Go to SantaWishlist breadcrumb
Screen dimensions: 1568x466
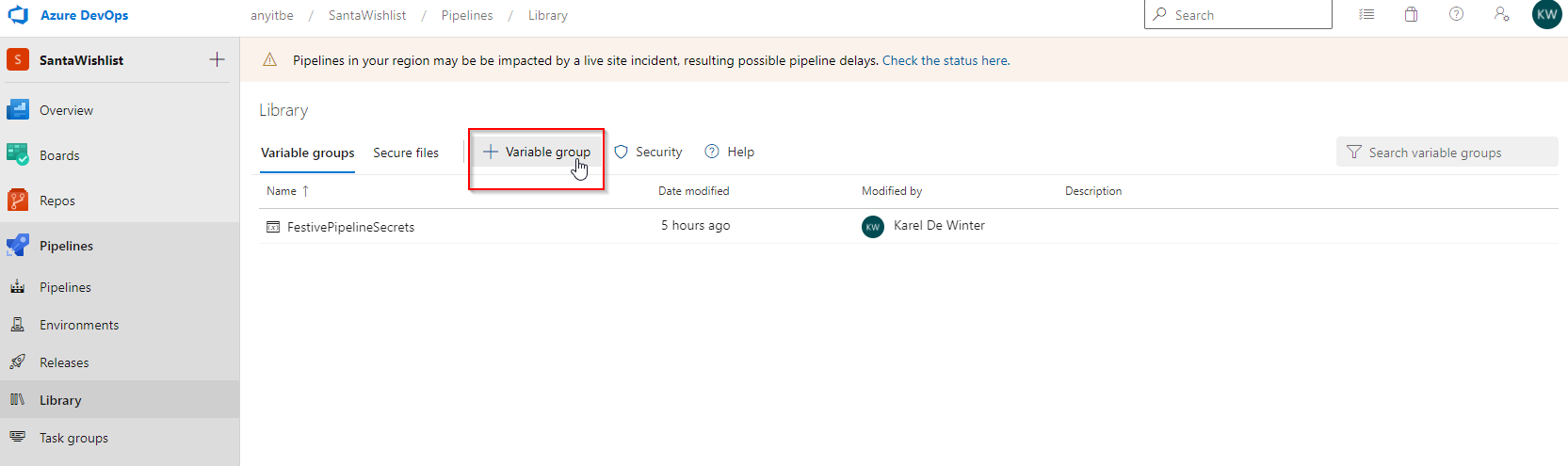367,15
